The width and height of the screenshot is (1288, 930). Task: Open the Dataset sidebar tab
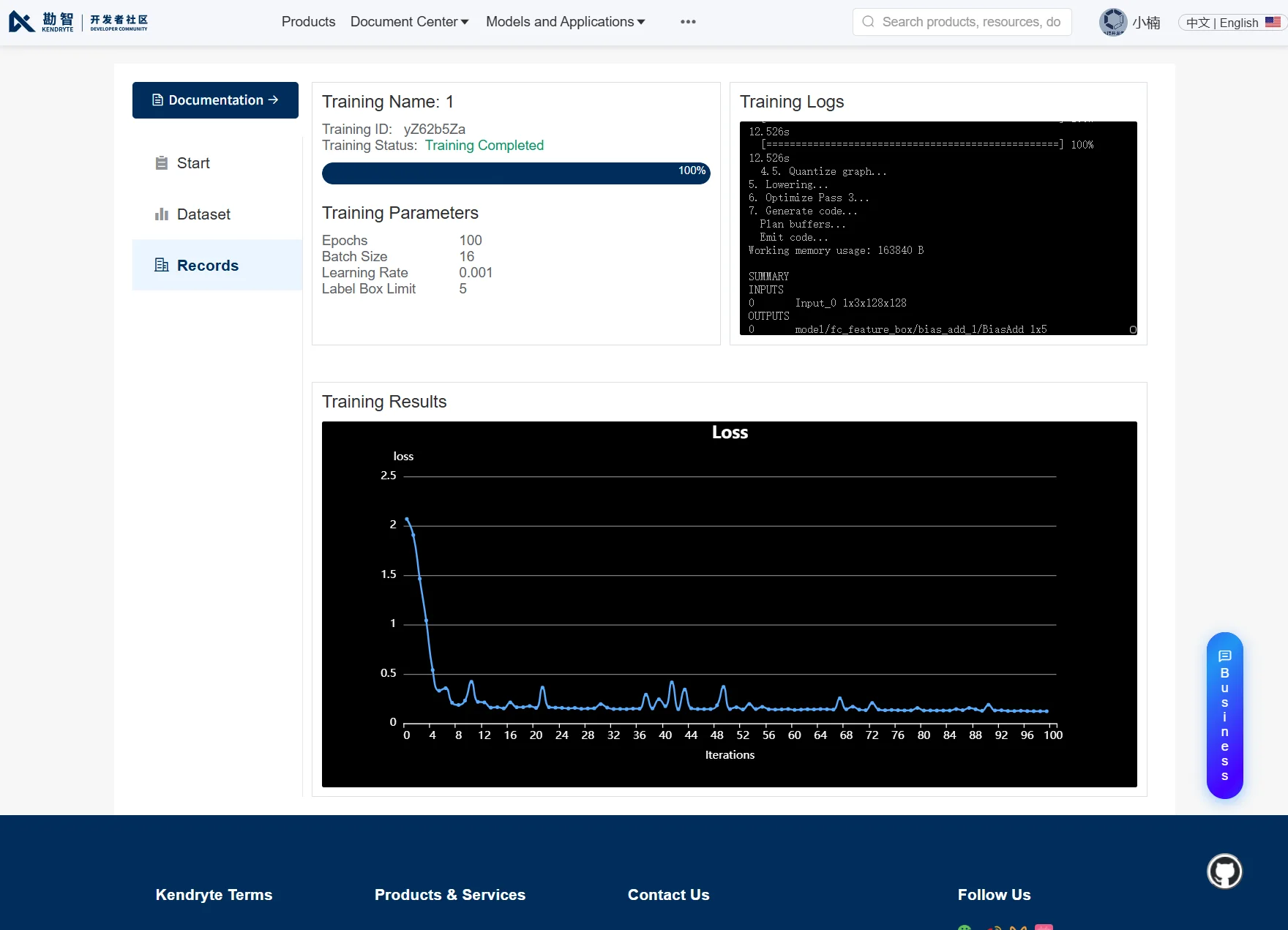click(217, 214)
